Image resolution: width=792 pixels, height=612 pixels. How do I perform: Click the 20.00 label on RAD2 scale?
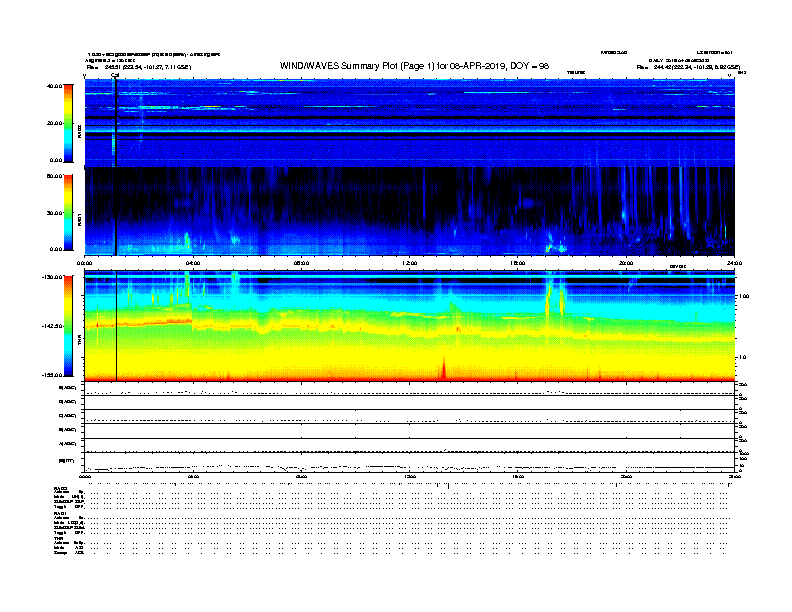pos(54,123)
